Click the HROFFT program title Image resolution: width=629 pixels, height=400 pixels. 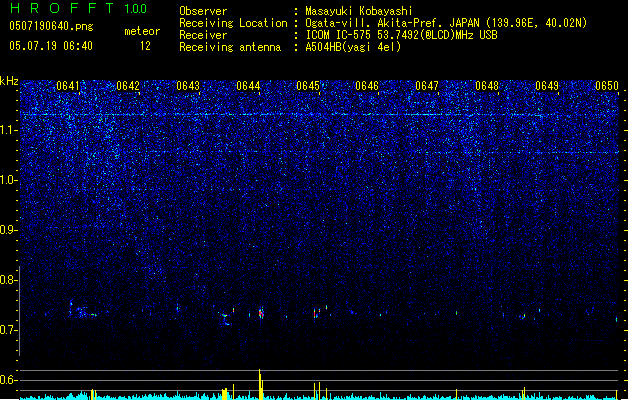coord(62,8)
